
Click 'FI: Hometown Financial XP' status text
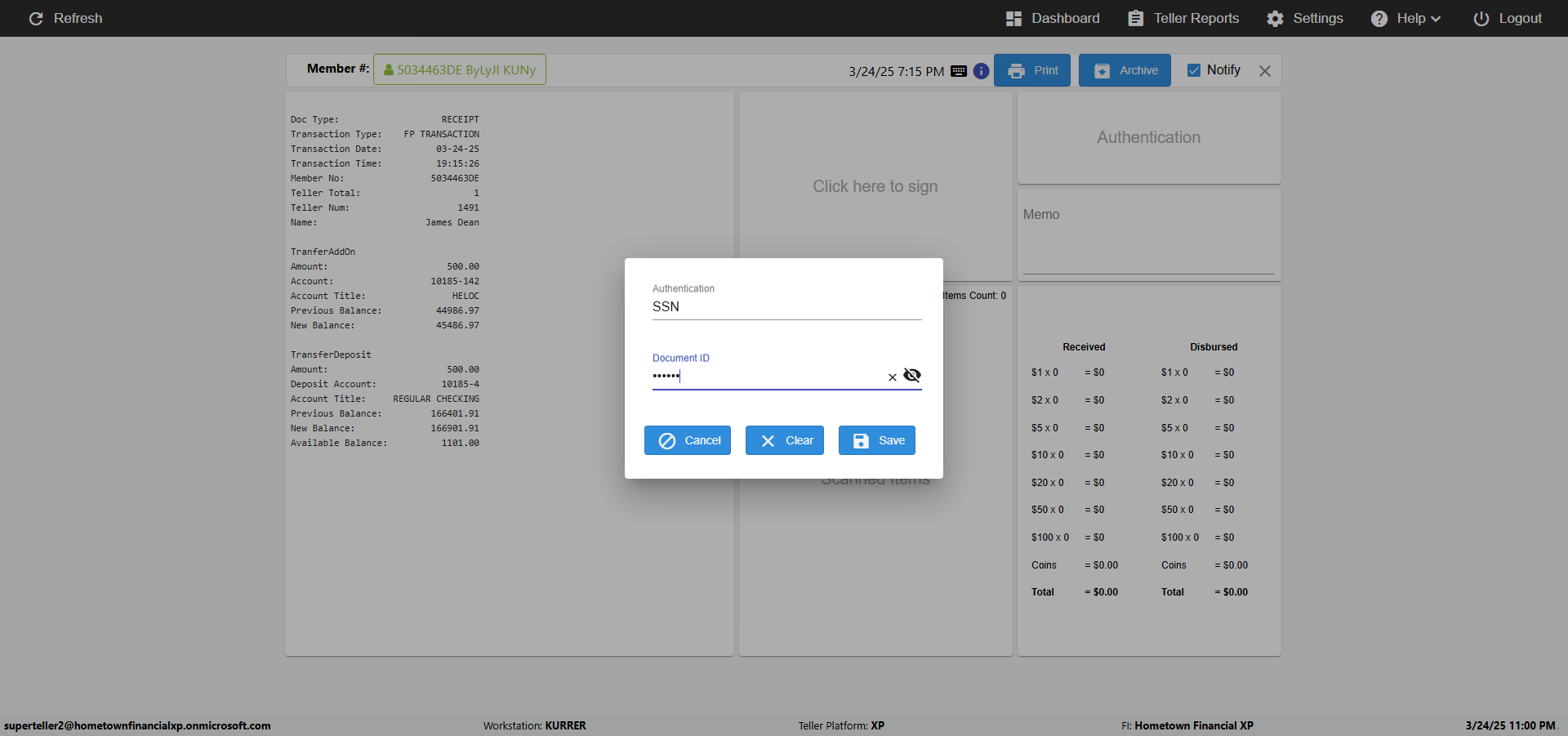(x=1187, y=725)
